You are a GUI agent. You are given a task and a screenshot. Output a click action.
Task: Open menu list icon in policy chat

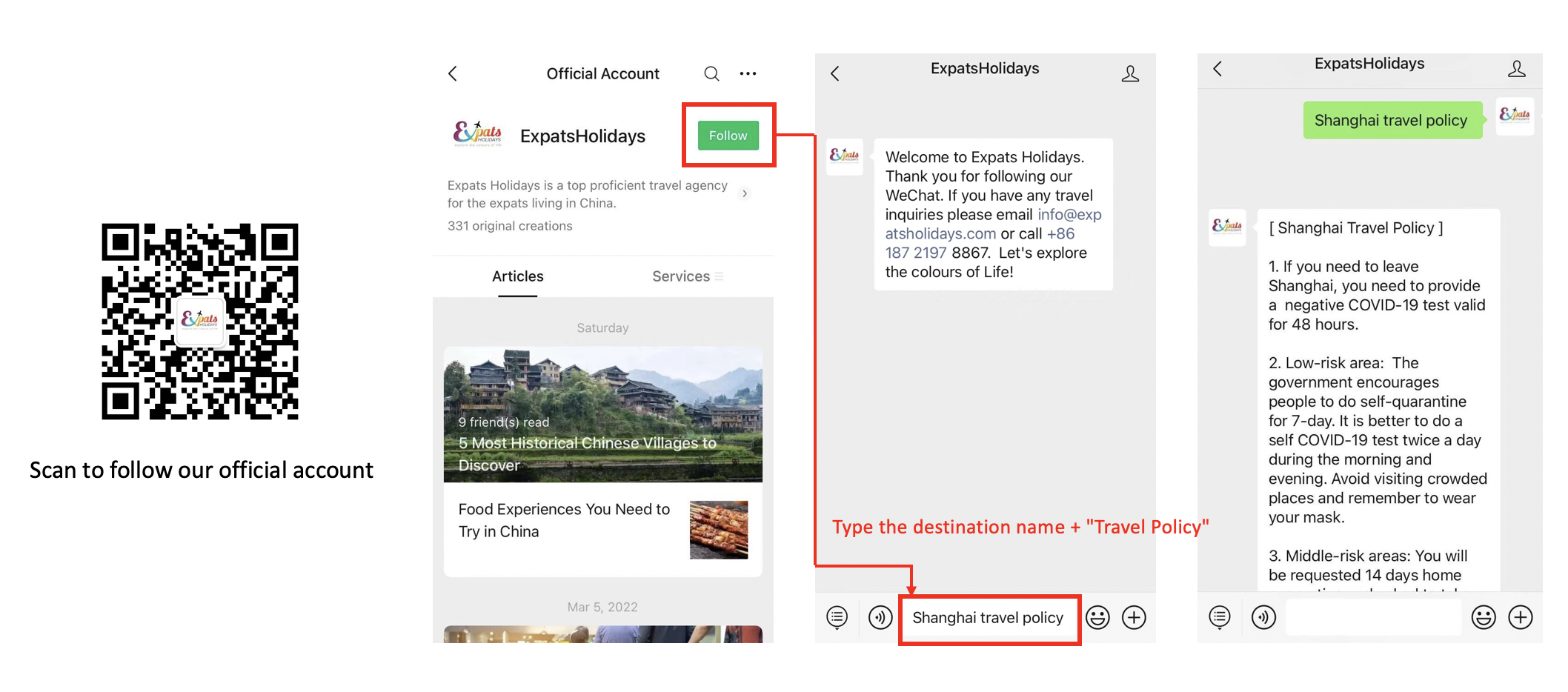point(1220,617)
